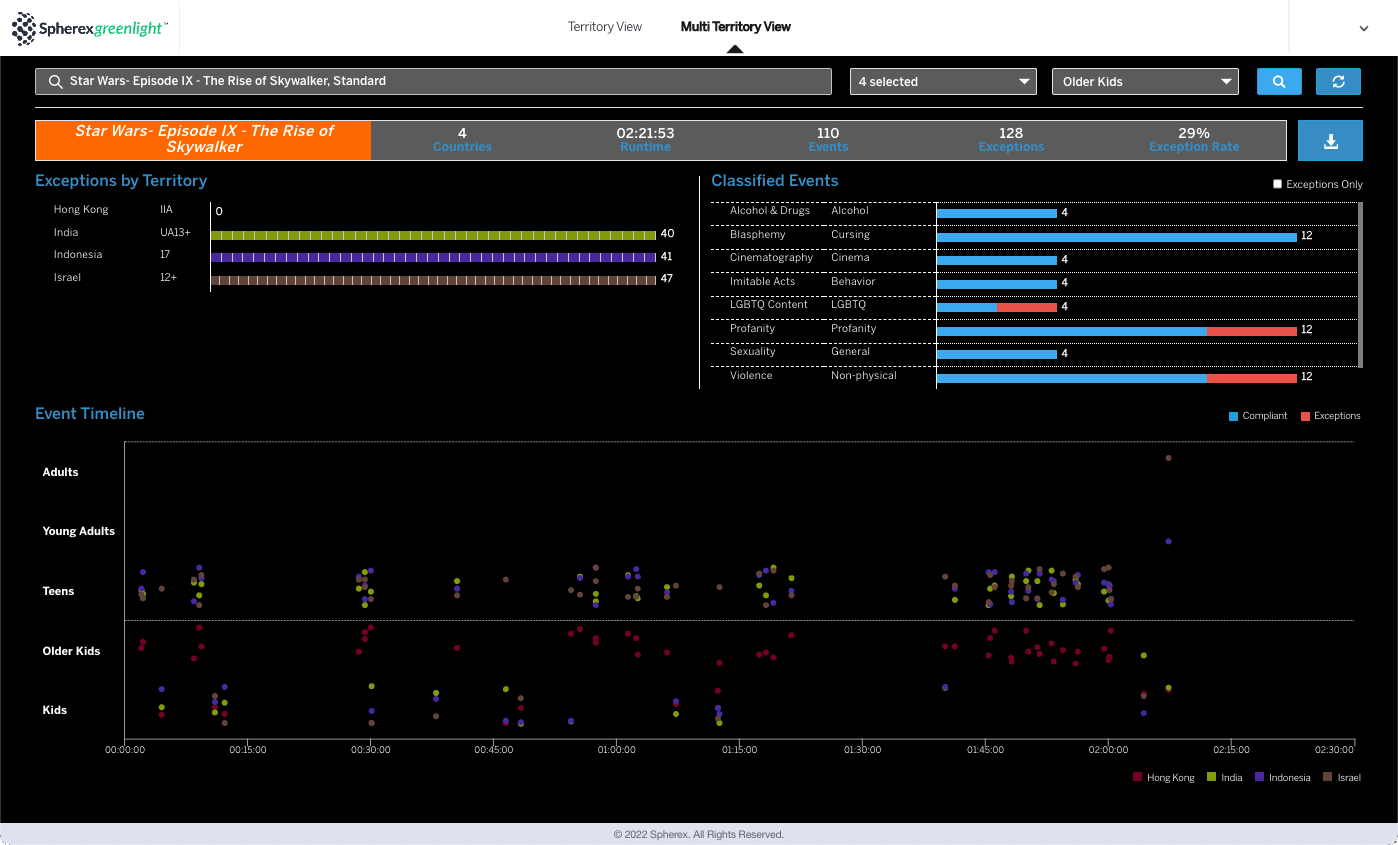Switch to the Territory View tab
Image resolution: width=1398 pixels, height=845 pixels.
pyautogui.click(x=605, y=27)
